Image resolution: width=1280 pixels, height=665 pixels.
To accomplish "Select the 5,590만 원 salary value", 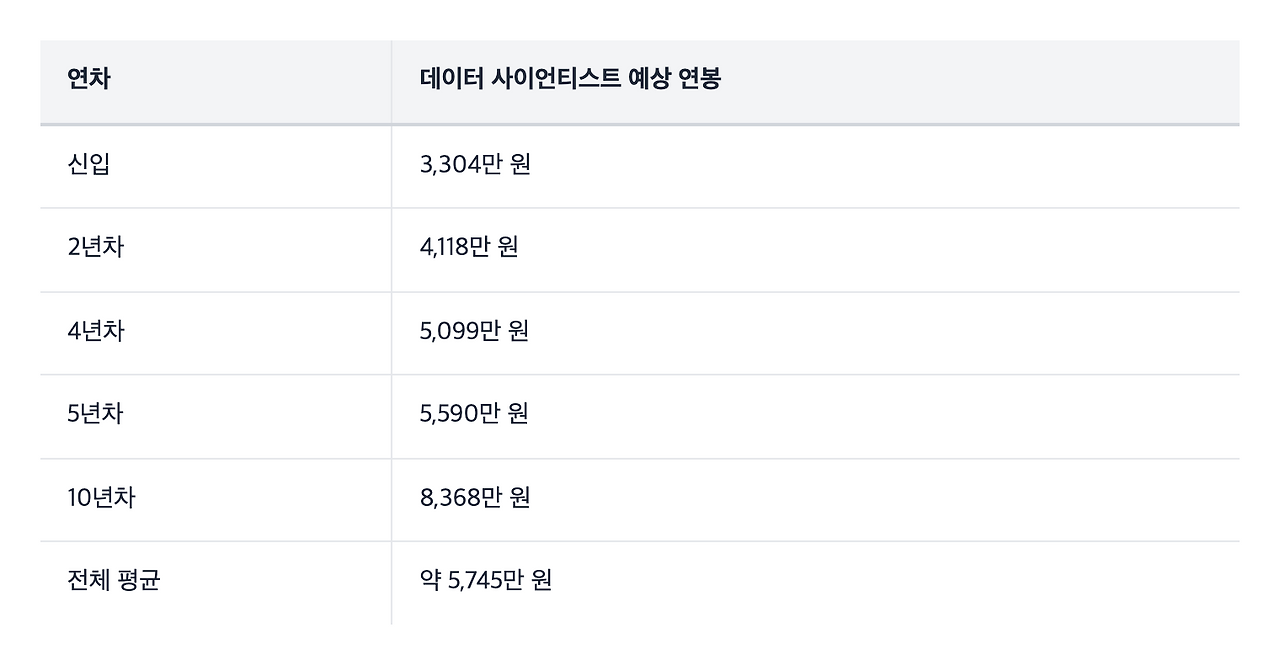I will click(474, 414).
